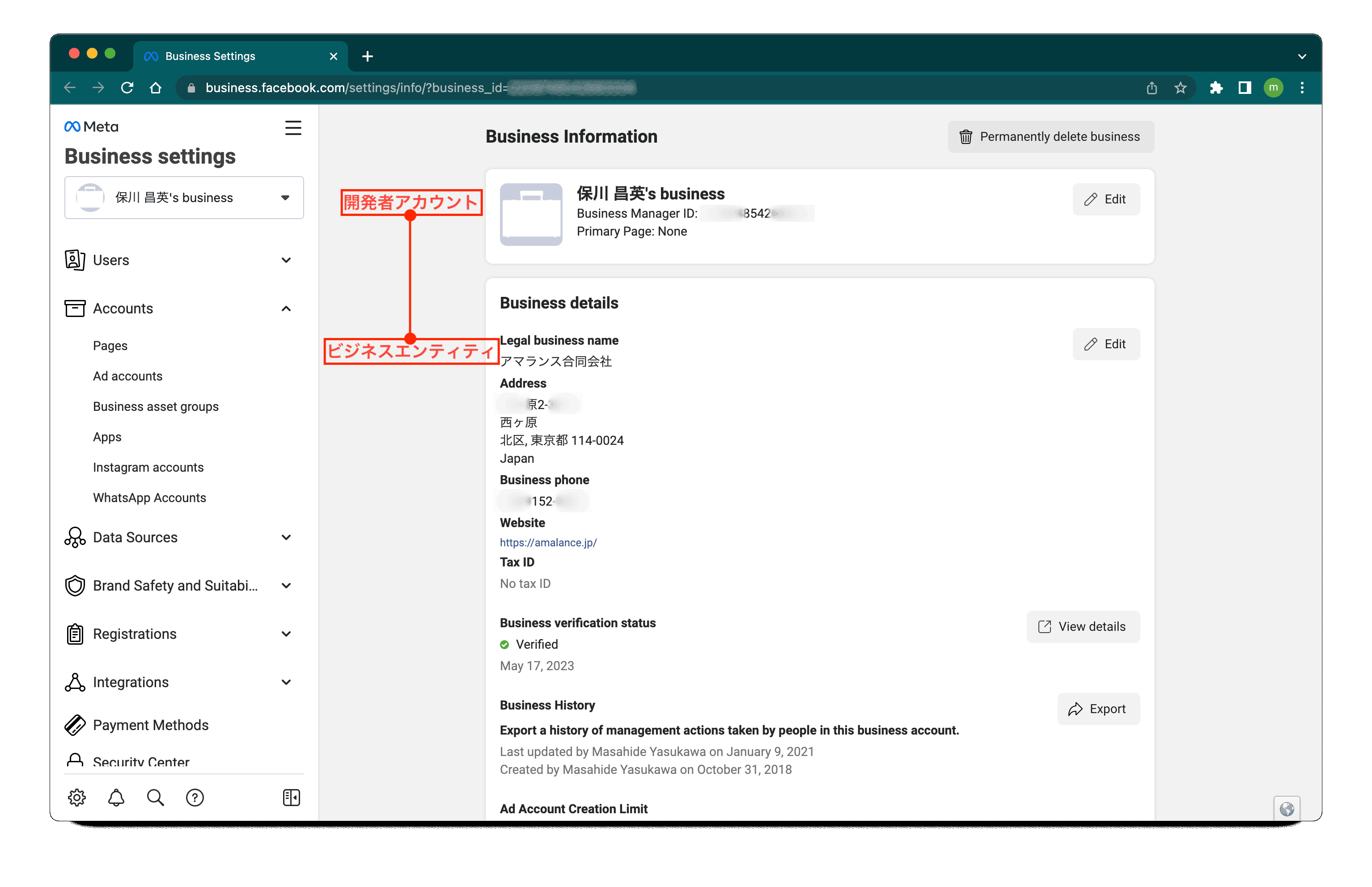Bookmark this page with the star icon
Viewport: 1372px width, 887px height.
pyautogui.click(x=1180, y=88)
